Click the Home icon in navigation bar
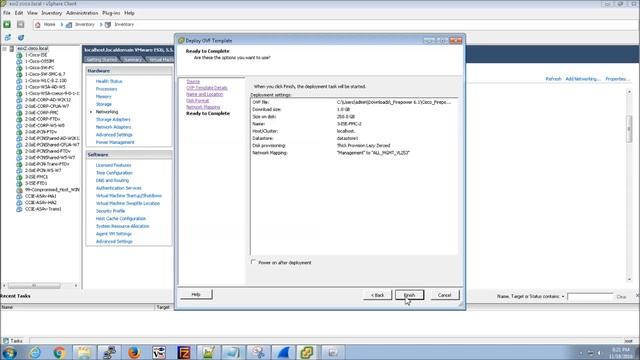640x360 pixels. coord(38,24)
